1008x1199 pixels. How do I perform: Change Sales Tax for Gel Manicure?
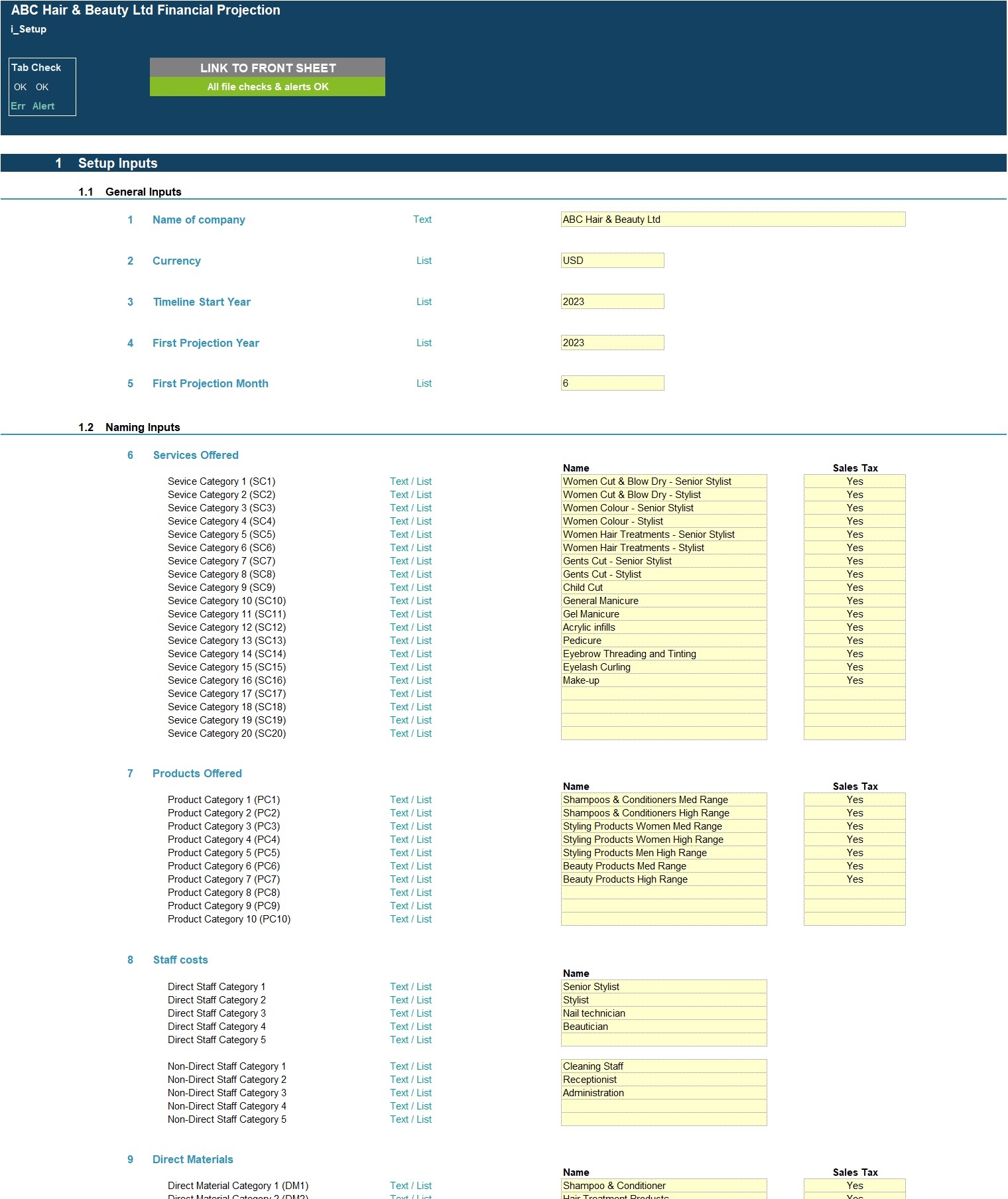click(854, 614)
